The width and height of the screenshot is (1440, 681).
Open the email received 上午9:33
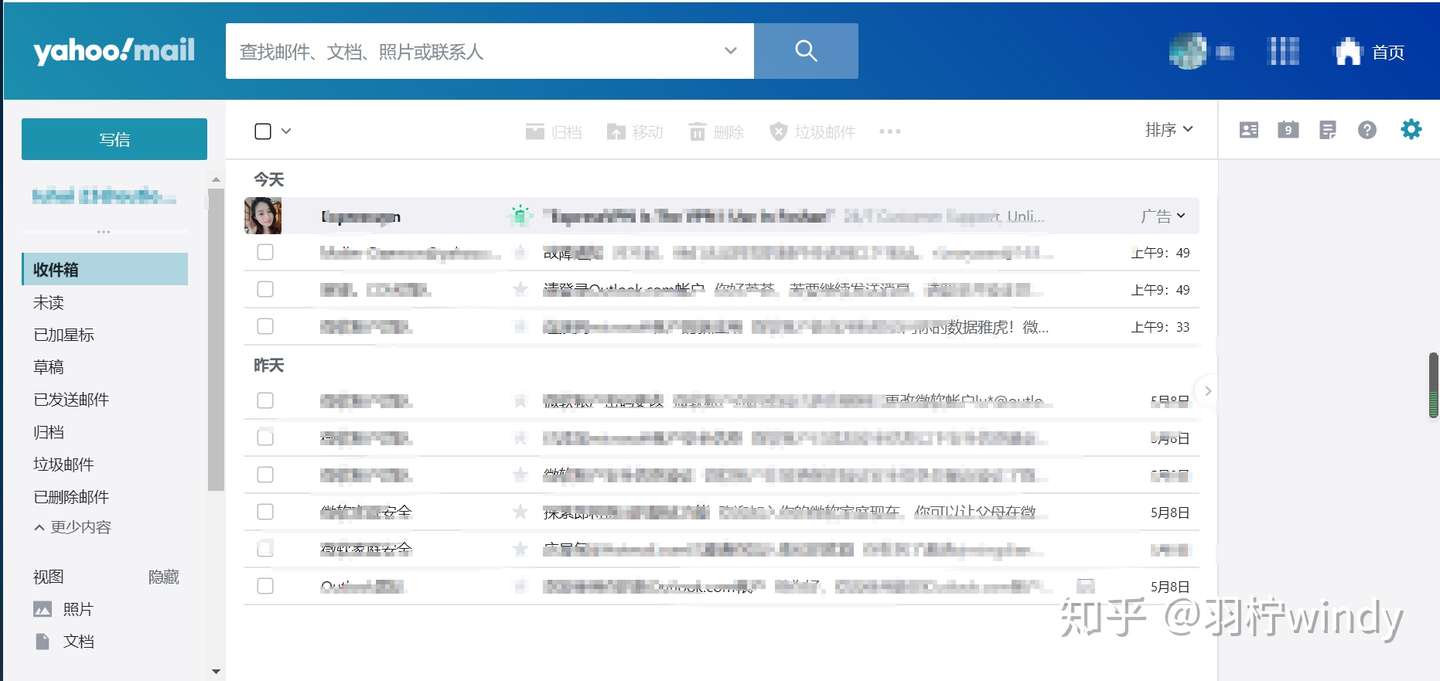pos(722,326)
